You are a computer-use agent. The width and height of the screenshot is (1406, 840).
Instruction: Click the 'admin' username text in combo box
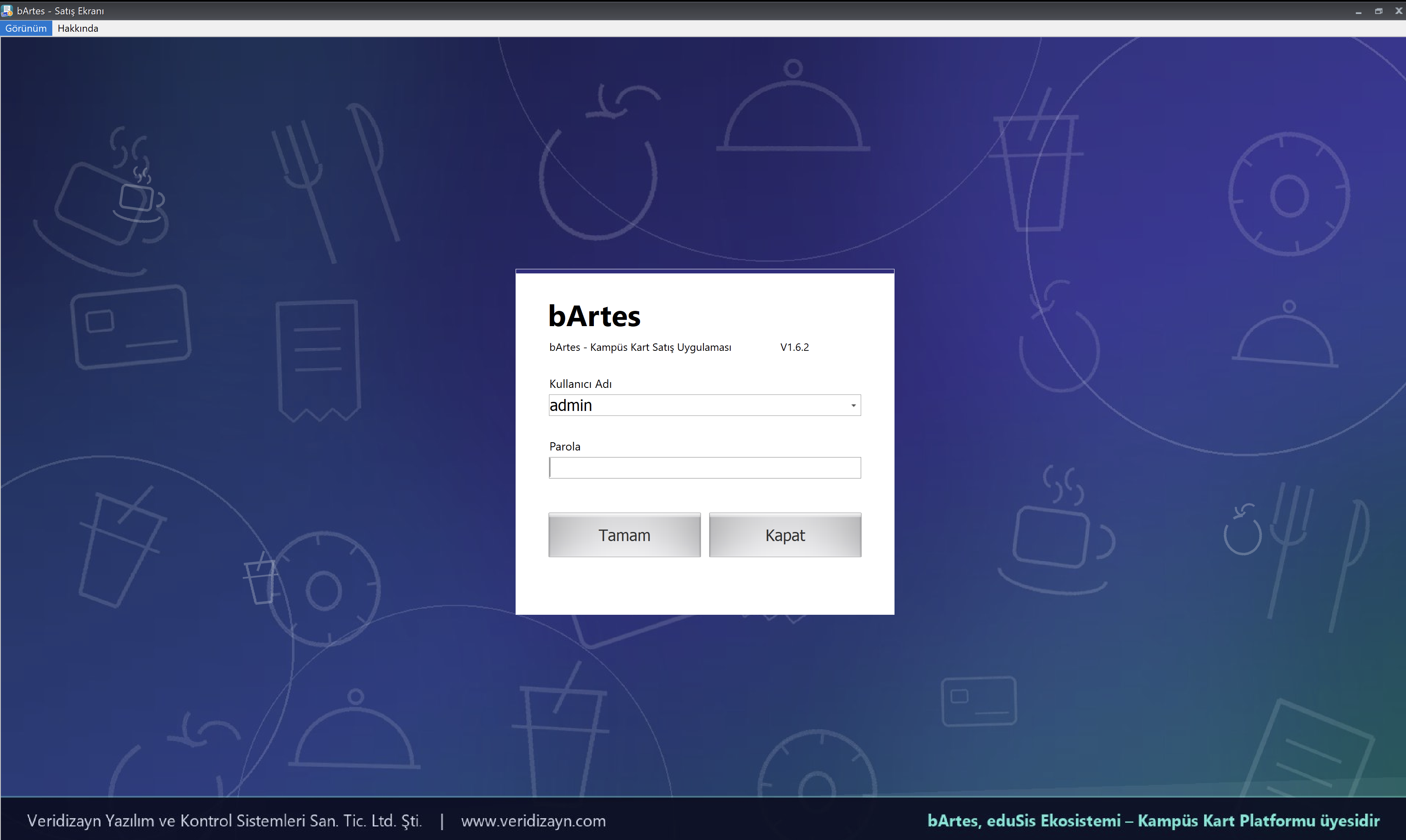coord(570,405)
